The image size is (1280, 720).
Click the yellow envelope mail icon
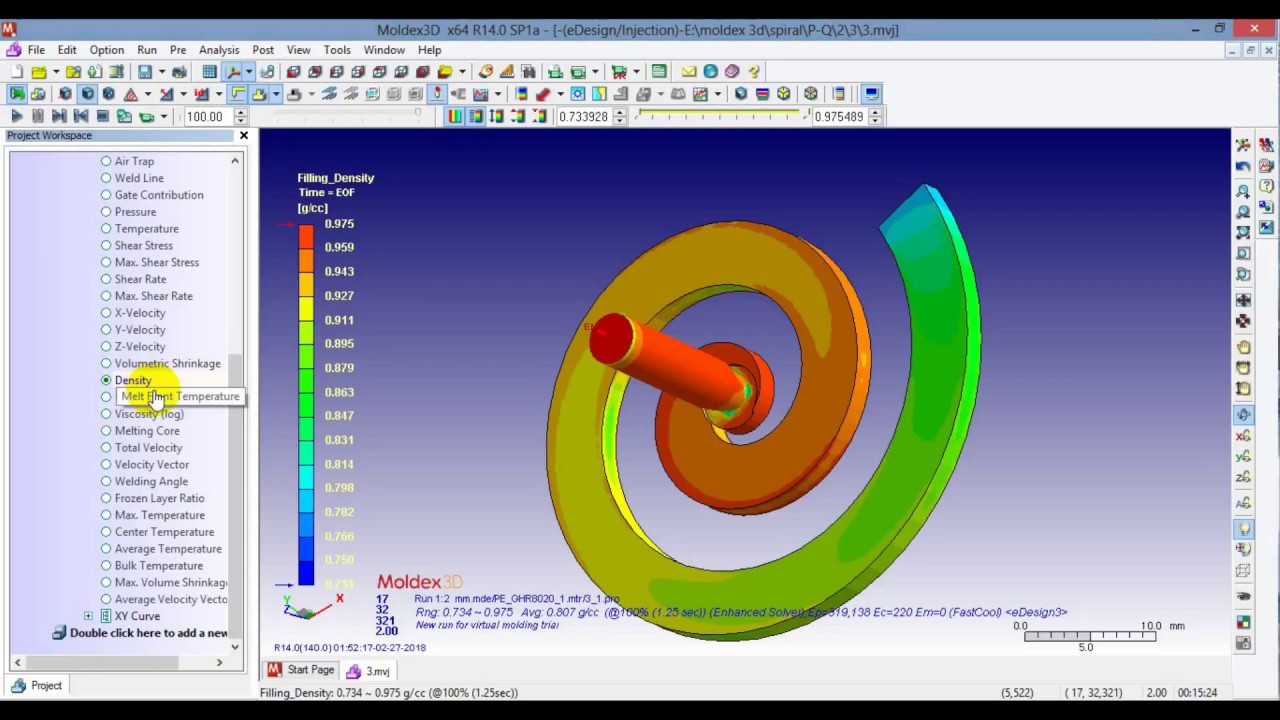click(x=689, y=71)
